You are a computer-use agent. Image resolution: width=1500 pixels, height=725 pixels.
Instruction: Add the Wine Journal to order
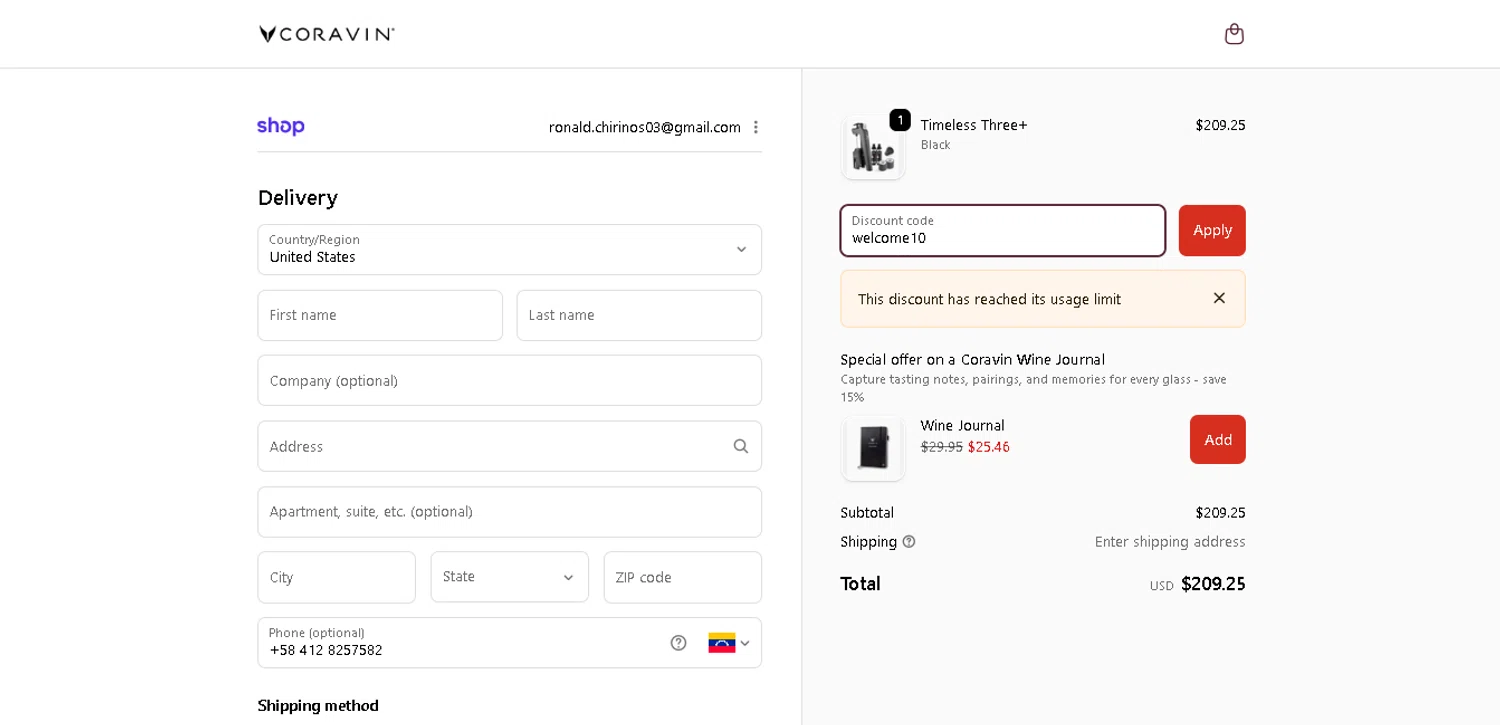click(1218, 439)
